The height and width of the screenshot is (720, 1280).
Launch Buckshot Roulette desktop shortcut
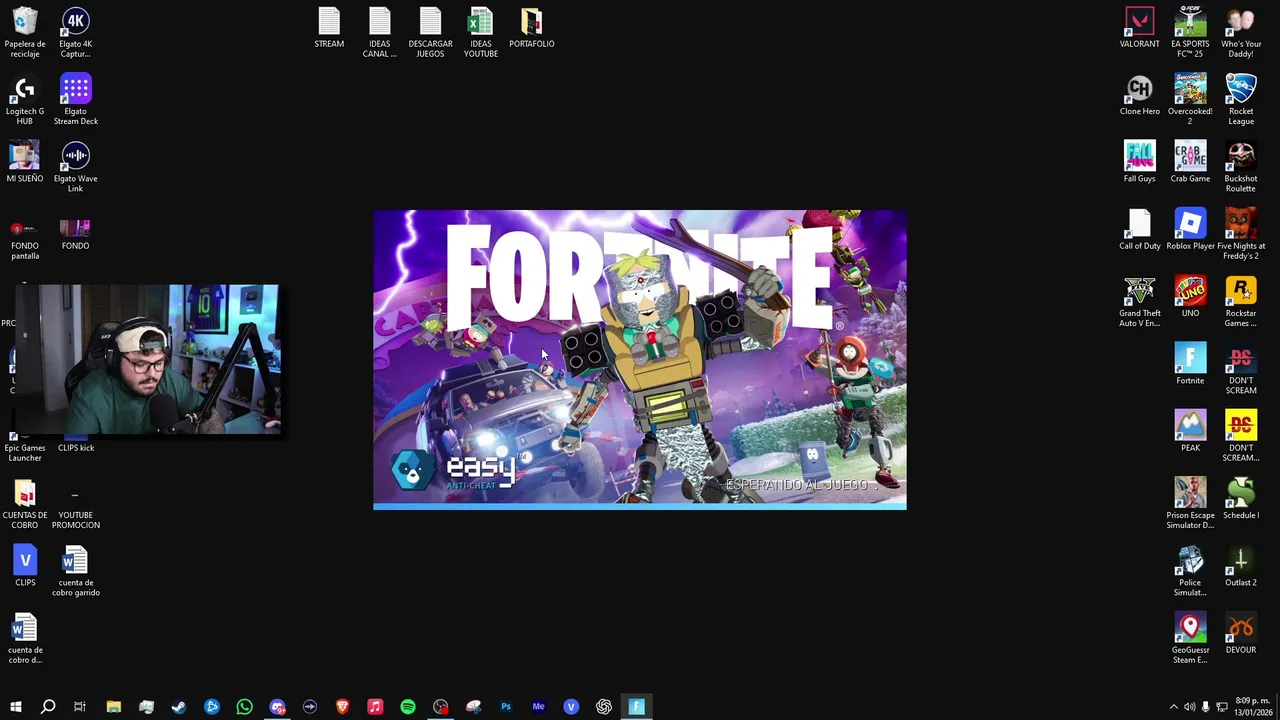[1241, 167]
